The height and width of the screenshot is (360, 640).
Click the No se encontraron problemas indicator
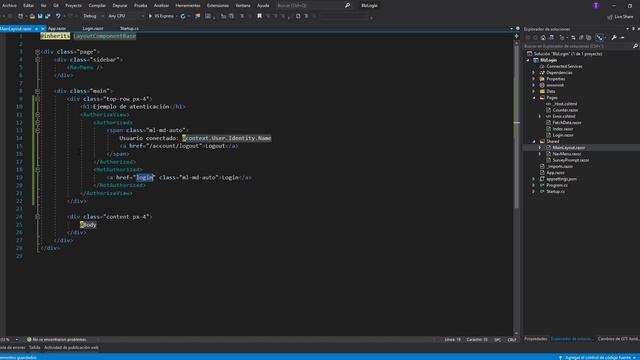pyautogui.click(x=57, y=340)
